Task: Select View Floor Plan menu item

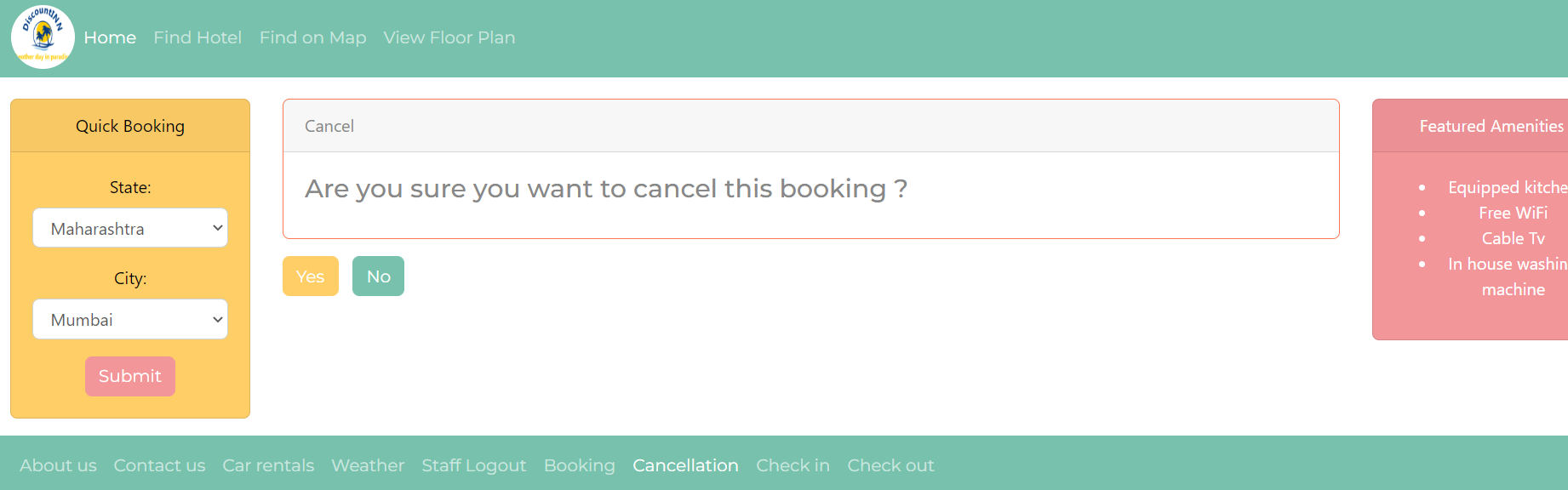Action: (x=449, y=37)
